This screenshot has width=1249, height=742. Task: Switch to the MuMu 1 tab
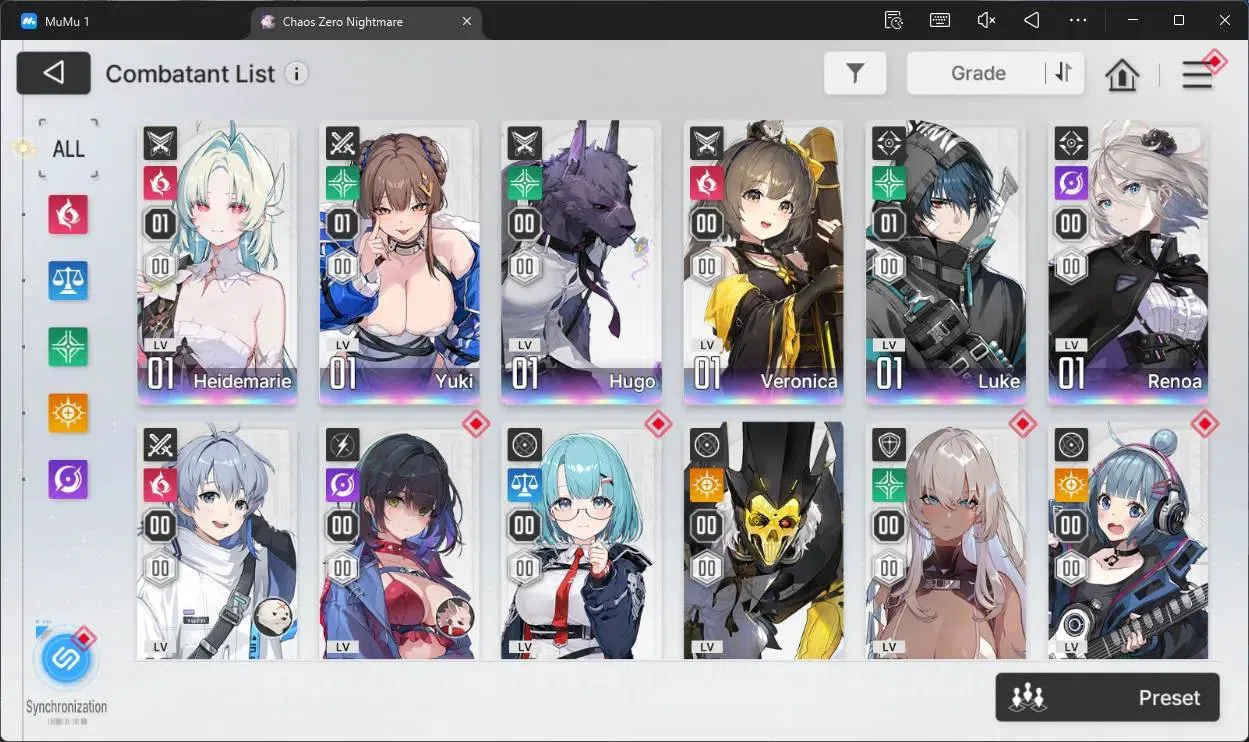tap(67, 21)
